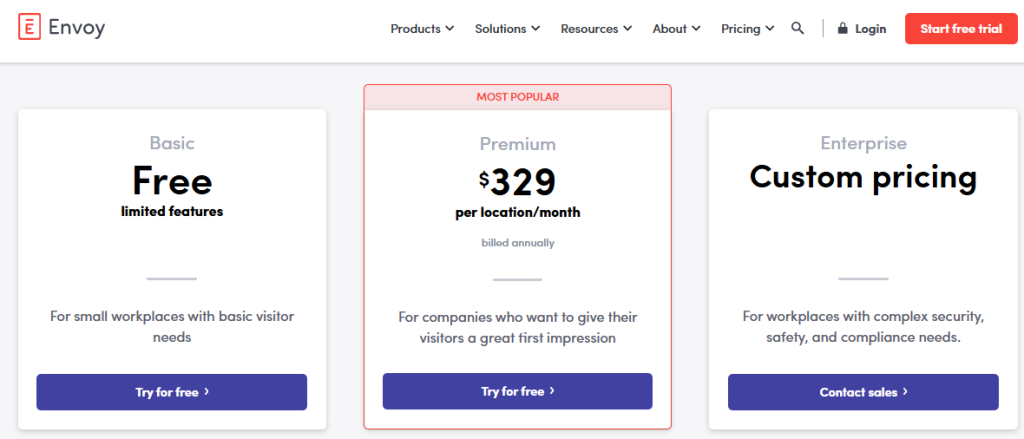1024x439 pixels.
Task: Expand the Resources dropdown menu
Action: pos(596,29)
